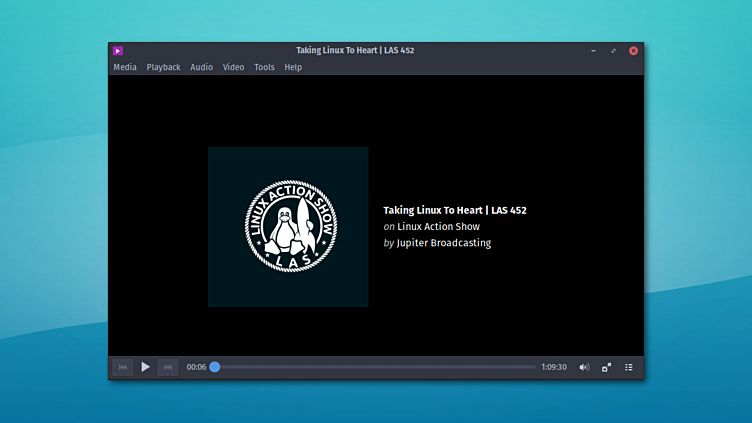Expand the Video menu
Screen dimensions: 752x423
point(233,67)
